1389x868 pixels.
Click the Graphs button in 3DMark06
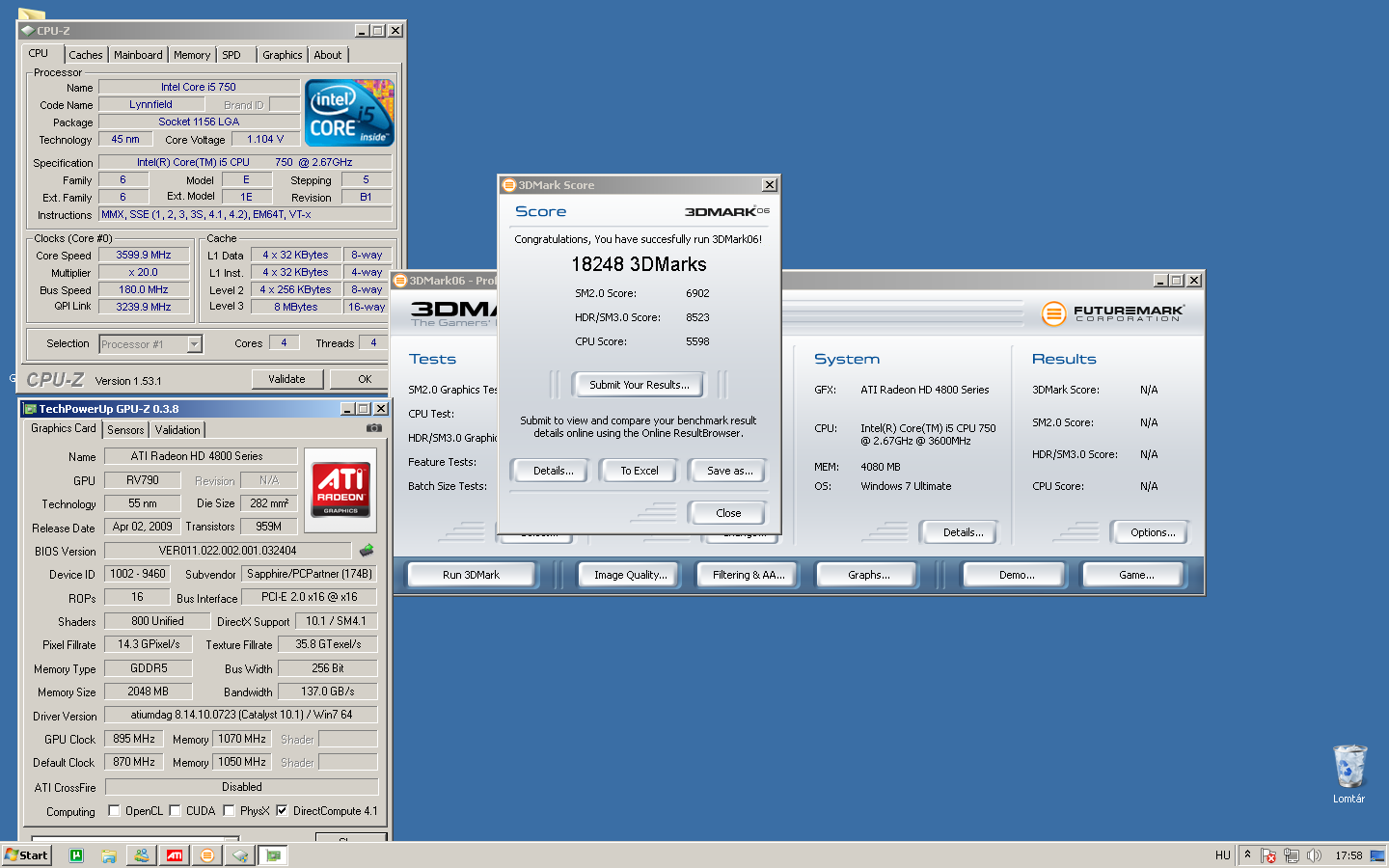tap(868, 575)
